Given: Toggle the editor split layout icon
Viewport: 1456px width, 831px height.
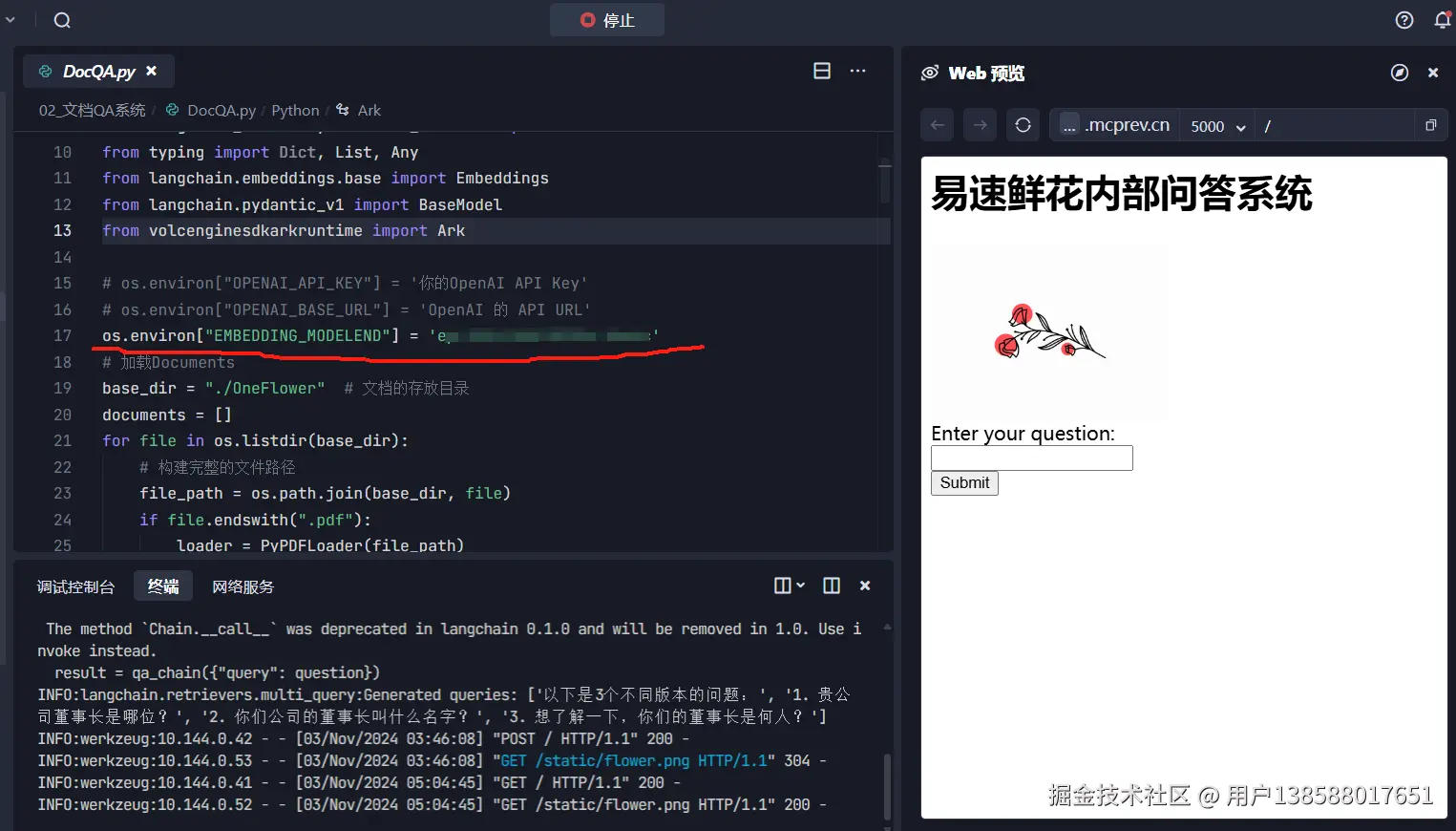Looking at the screenshot, I should click(822, 71).
